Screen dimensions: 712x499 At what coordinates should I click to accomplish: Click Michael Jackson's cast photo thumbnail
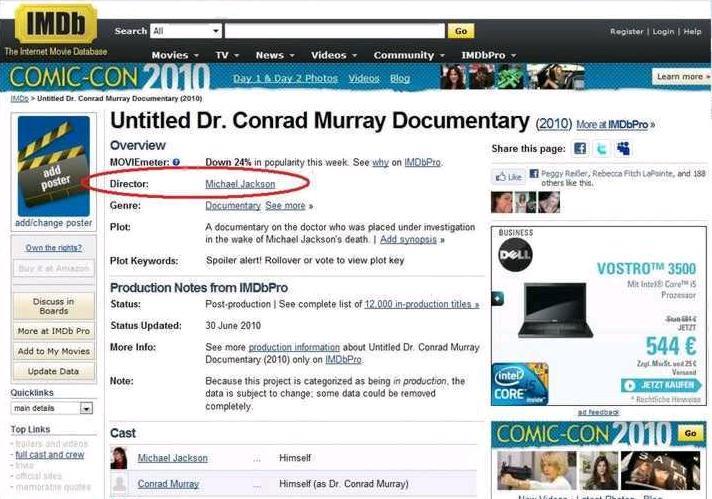point(119,458)
